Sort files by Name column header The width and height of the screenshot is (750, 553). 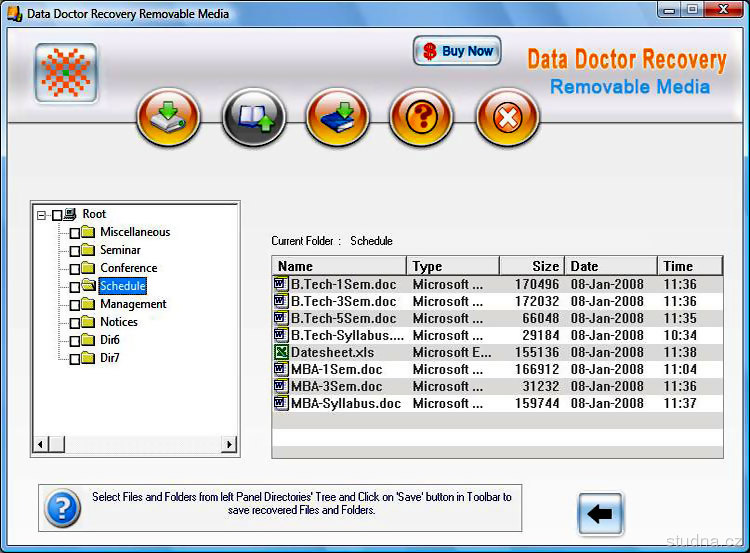pos(339,266)
